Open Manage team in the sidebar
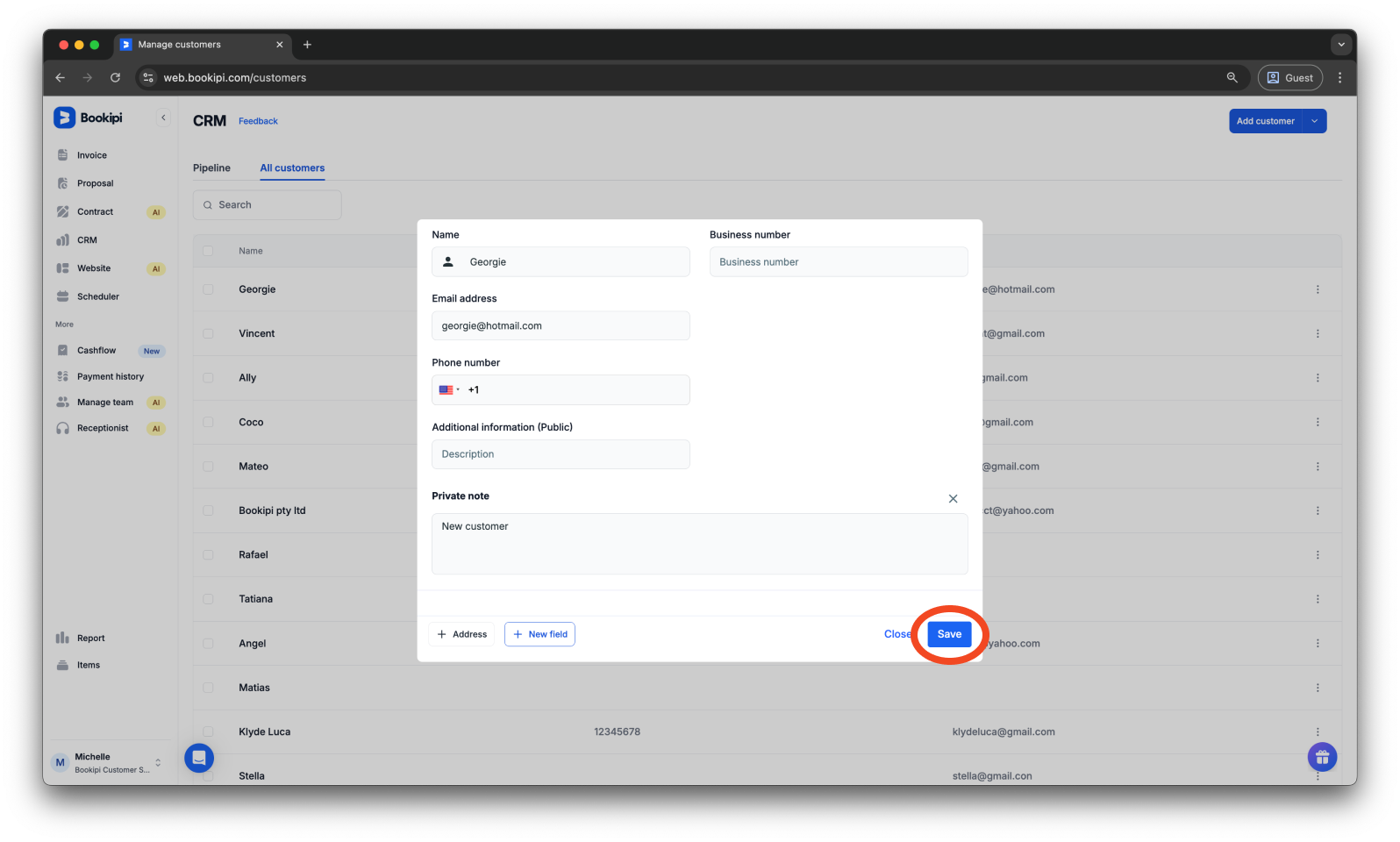Viewport: 1400px width, 842px height. pyautogui.click(x=104, y=402)
